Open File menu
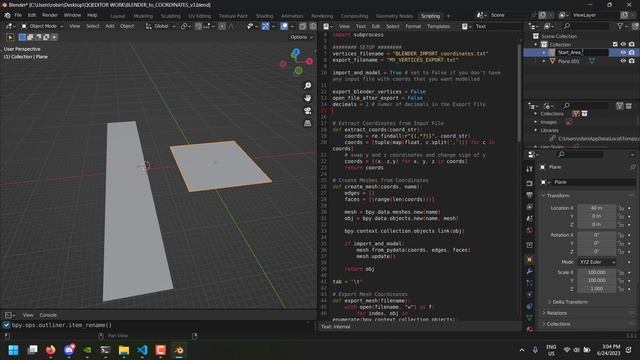Viewport: 640px width, 360px height. click(x=18, y=15)
